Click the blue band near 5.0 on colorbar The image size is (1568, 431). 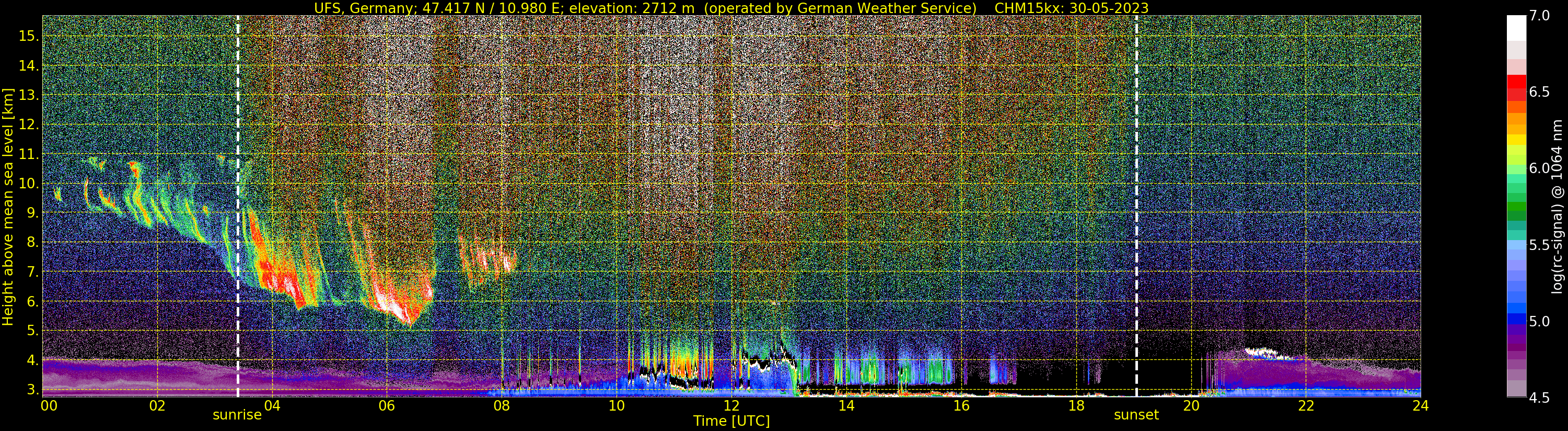[1516, 319]
